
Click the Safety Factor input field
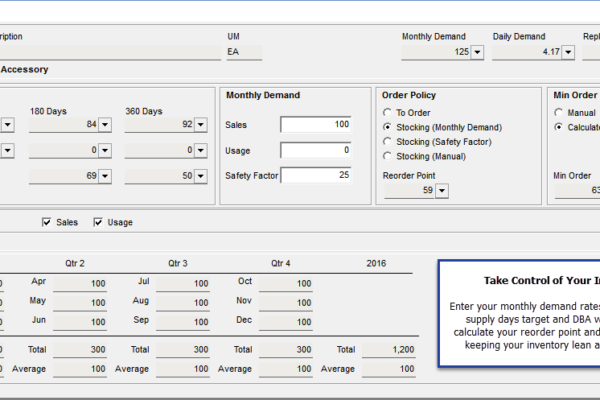tap(316, 175)
